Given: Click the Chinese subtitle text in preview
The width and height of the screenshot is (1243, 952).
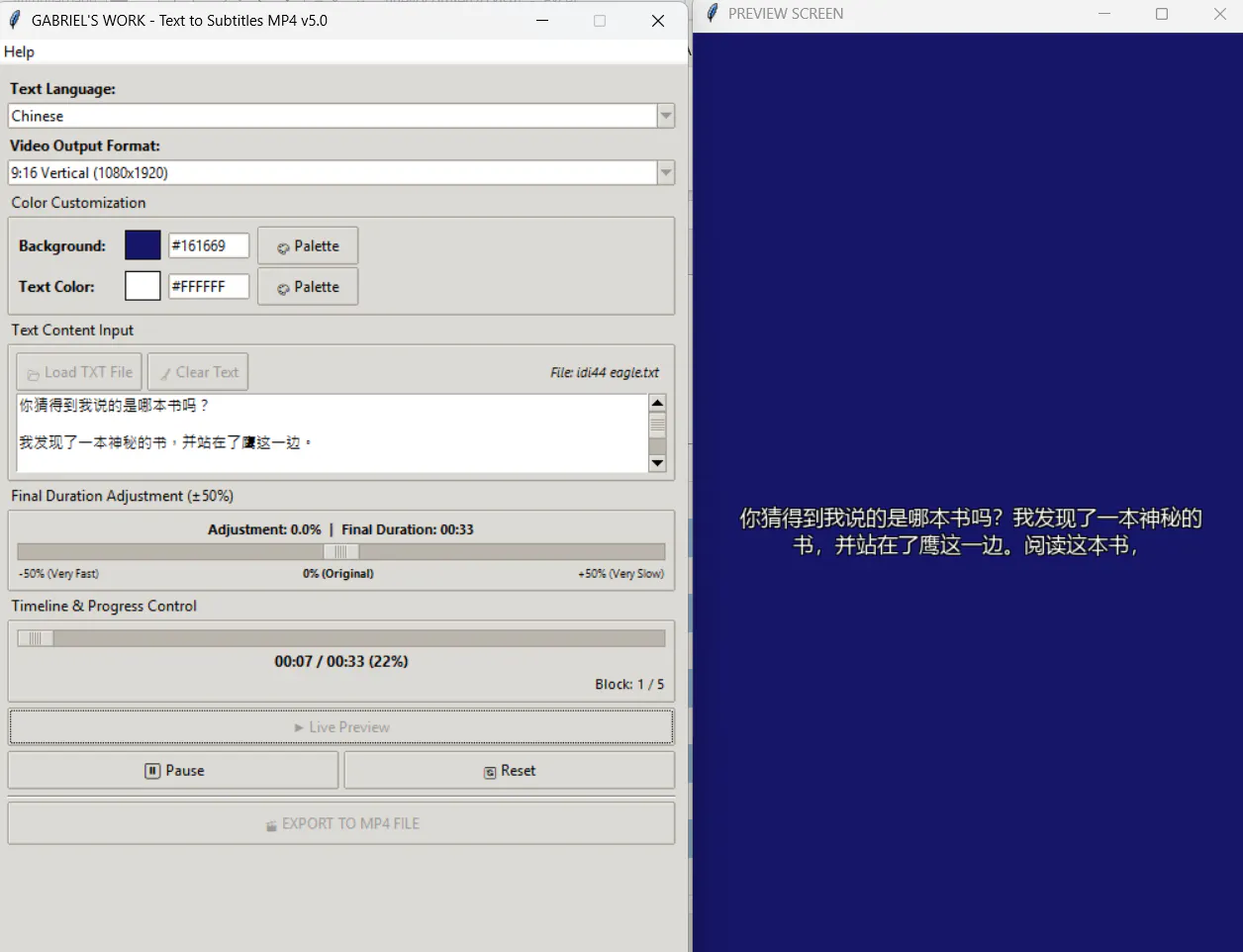Looking at the screenshot, I should click(x=970, y=531).
